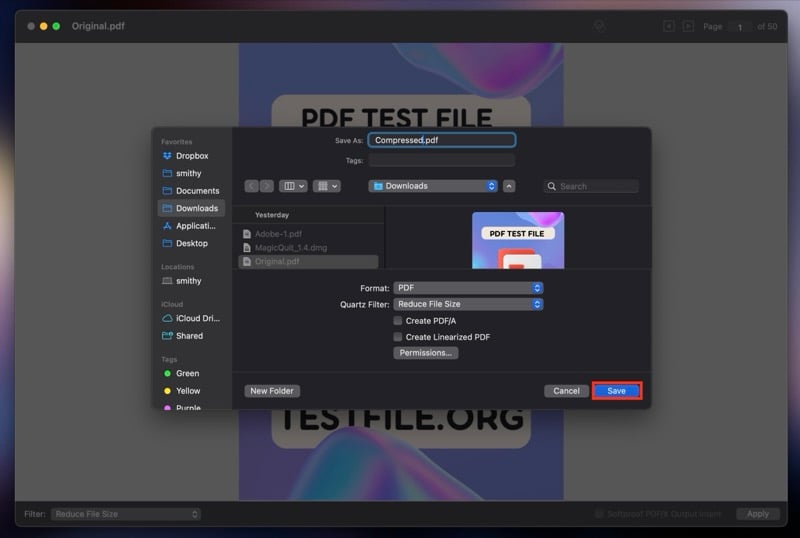Go back with the left arrow button
Viewport: 800px width, 538px height.
click(252, 186)
